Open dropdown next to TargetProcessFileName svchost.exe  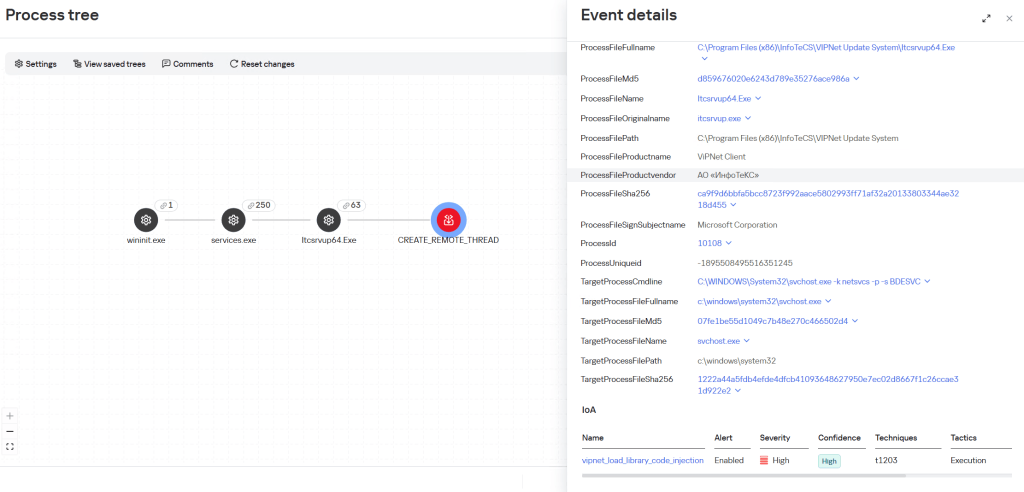coord(746,340)
